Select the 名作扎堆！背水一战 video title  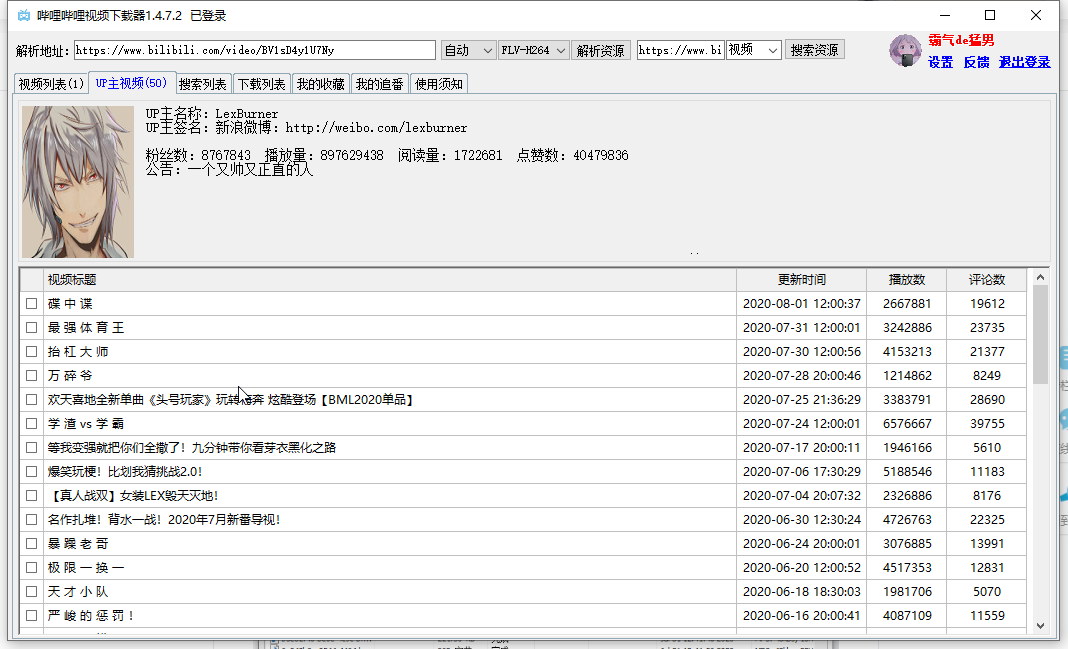163,520
